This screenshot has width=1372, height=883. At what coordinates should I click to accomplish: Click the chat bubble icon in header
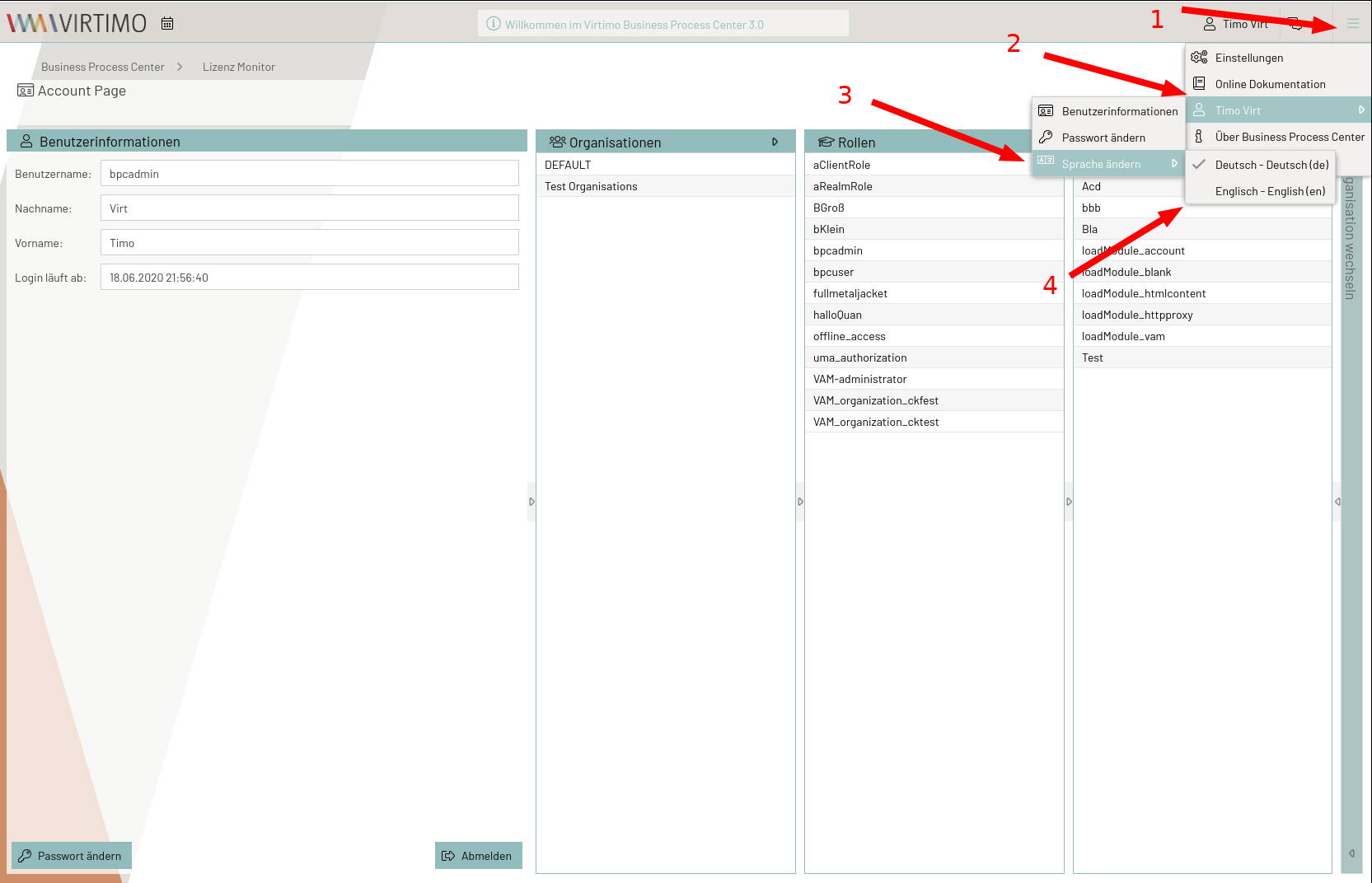(1296, 24)
